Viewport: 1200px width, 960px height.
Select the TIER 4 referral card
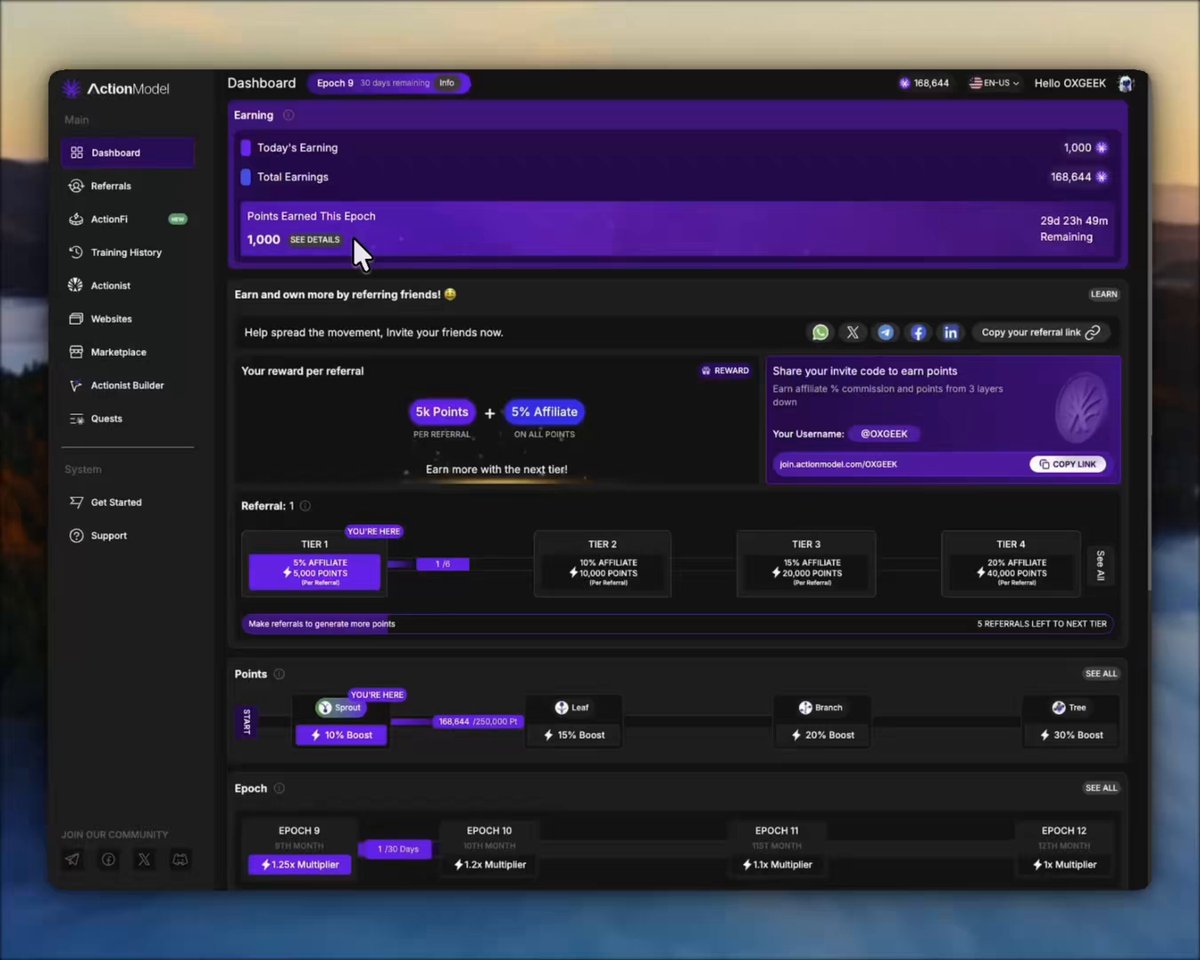[x=1011, y=564]
